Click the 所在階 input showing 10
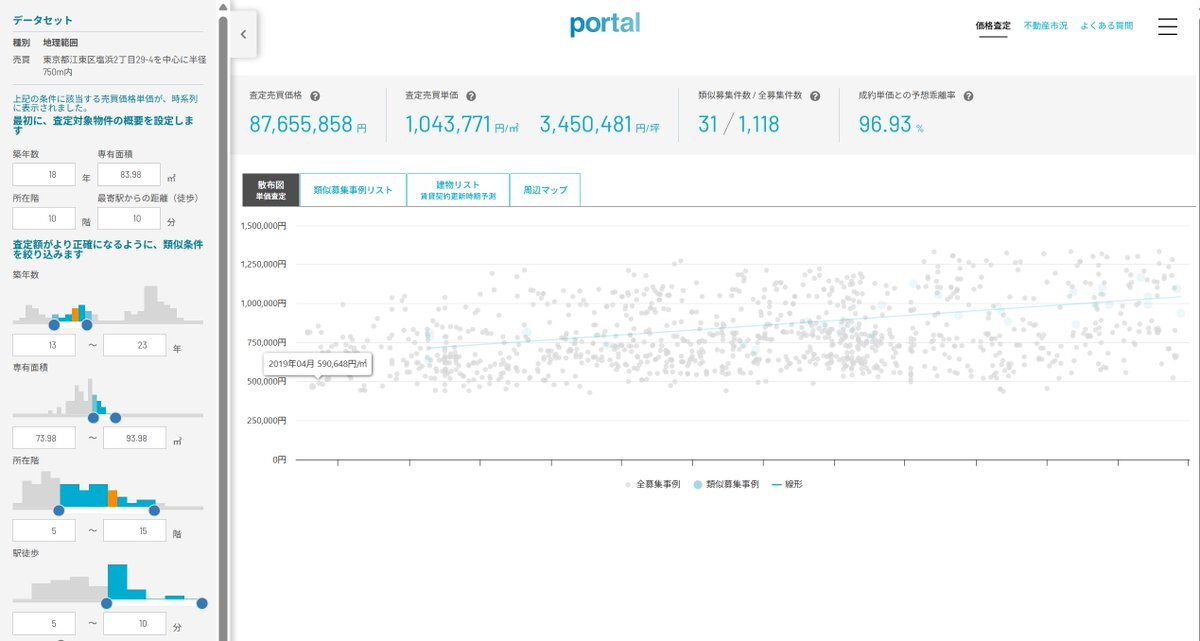This screenshot has height=641, width=1200. coord(43,218)
